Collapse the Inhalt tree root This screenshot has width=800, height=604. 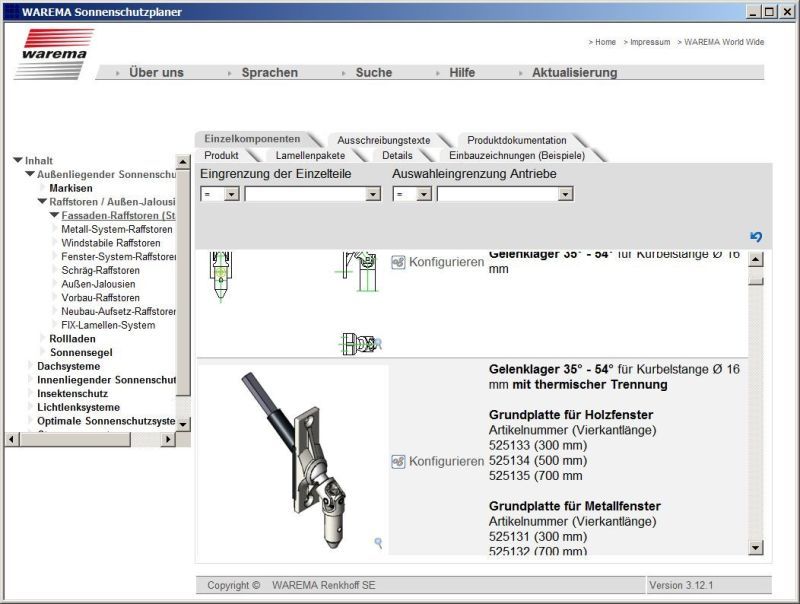[18, 160]
